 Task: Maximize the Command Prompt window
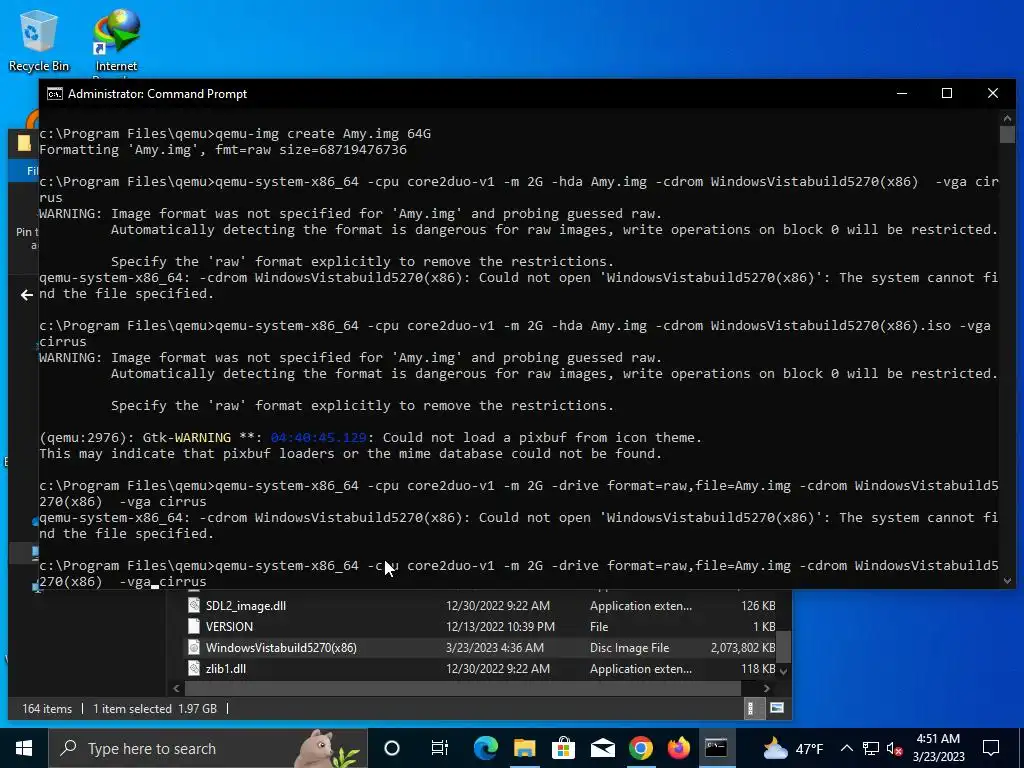[947, 93]
